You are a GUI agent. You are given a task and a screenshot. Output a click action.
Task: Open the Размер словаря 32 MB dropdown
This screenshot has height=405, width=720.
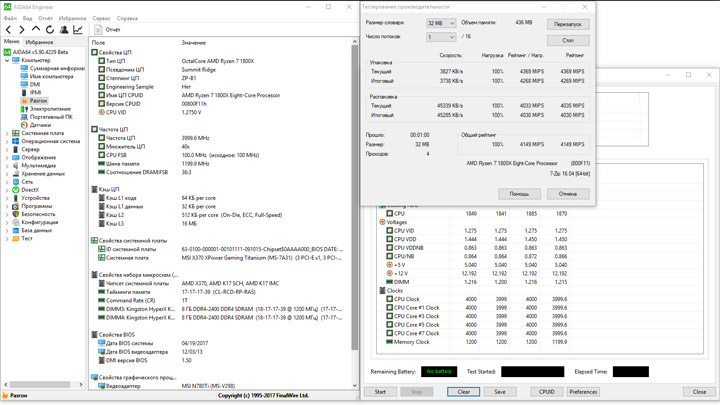tap(441, 23)
